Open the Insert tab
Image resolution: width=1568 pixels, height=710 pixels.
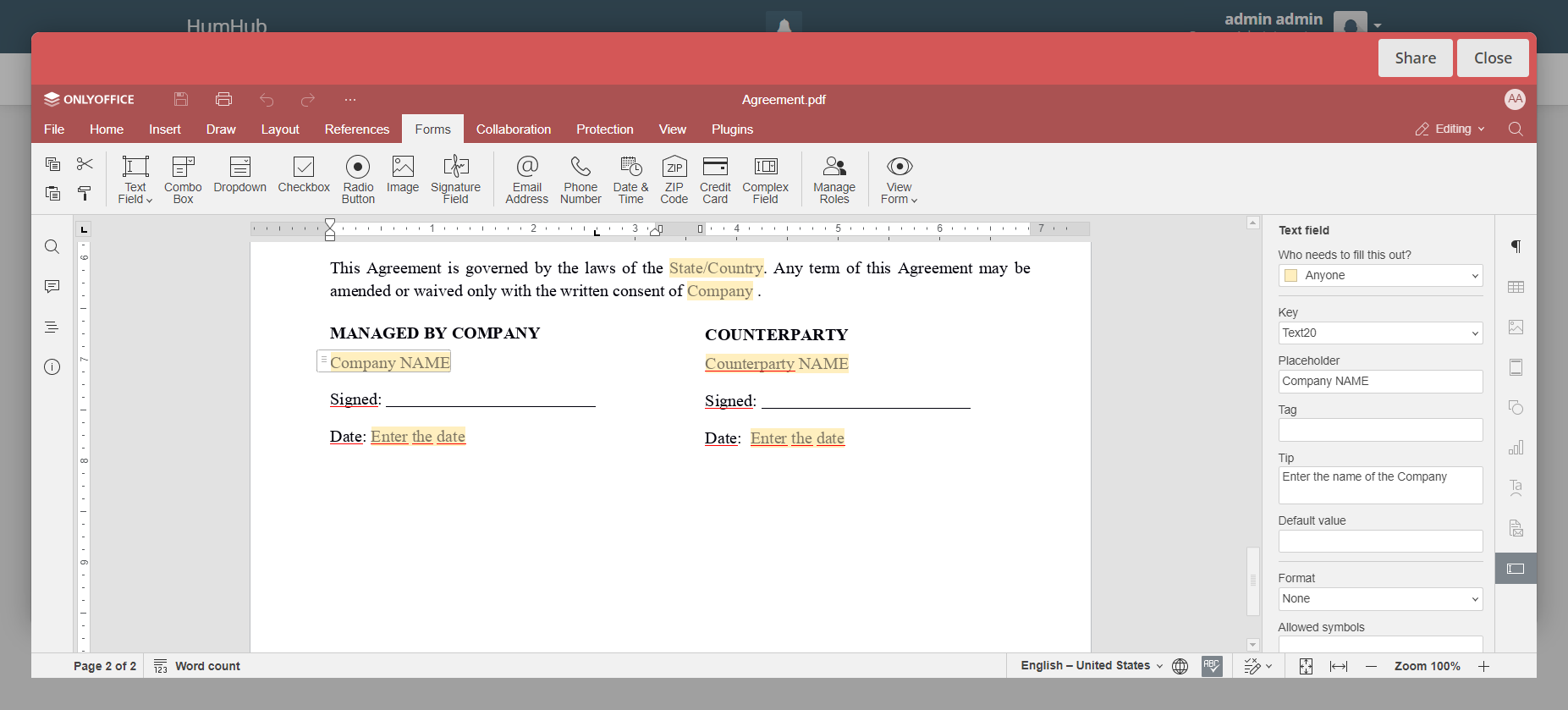(x=165, y=129)
